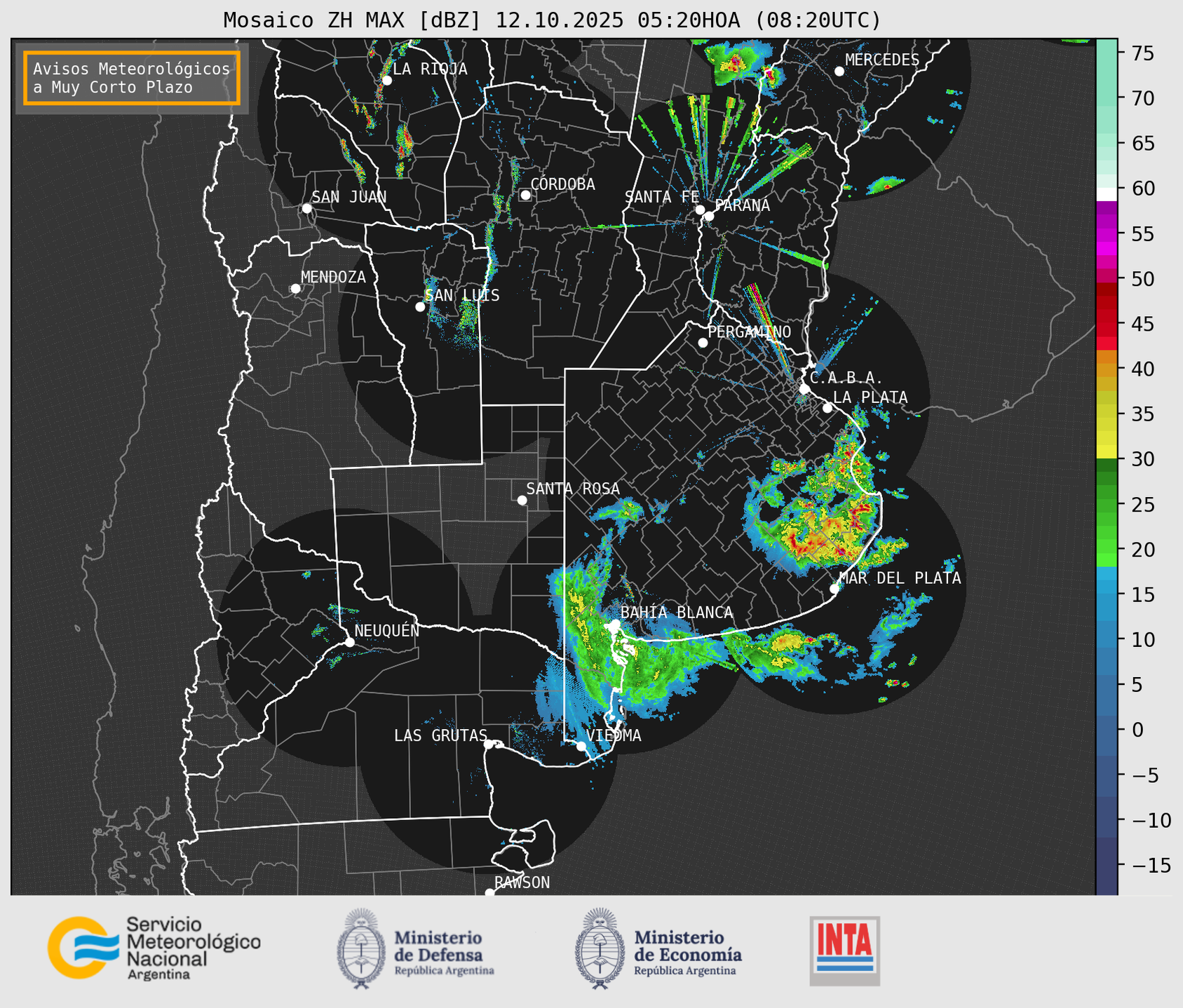Image resolution: width=1183 pixels, height=1008 pixels.
Task: Pick the magenta 55 dBZ color band
Action: [x=1106, y=233]
